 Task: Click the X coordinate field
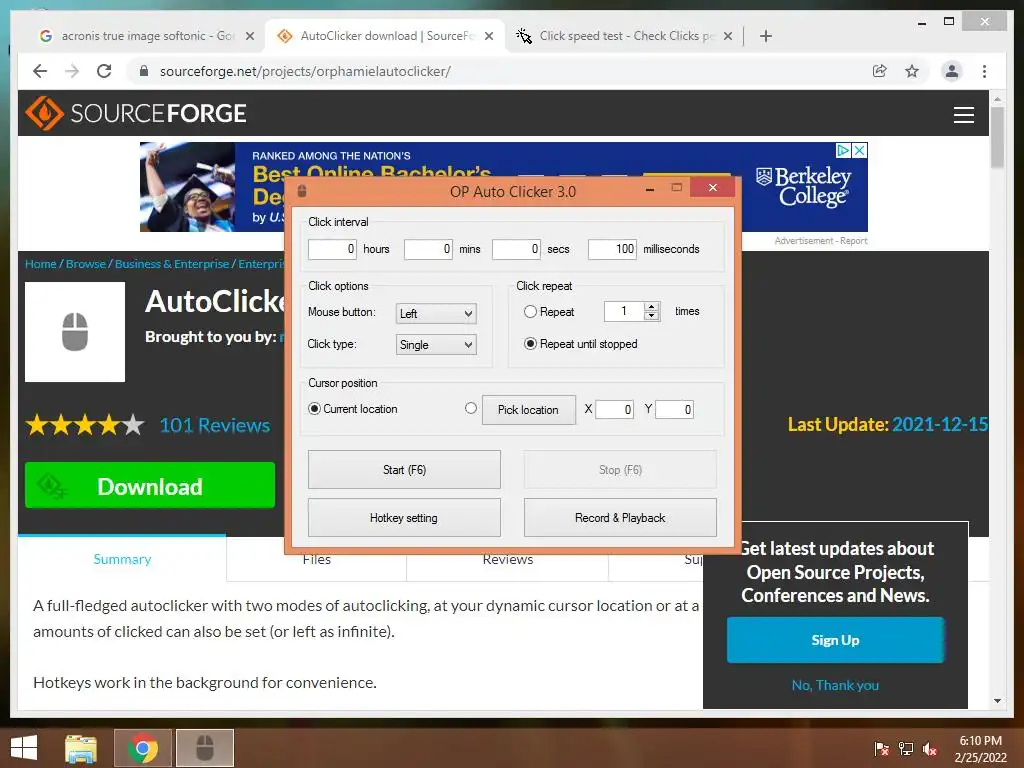(x=615, y=409)
